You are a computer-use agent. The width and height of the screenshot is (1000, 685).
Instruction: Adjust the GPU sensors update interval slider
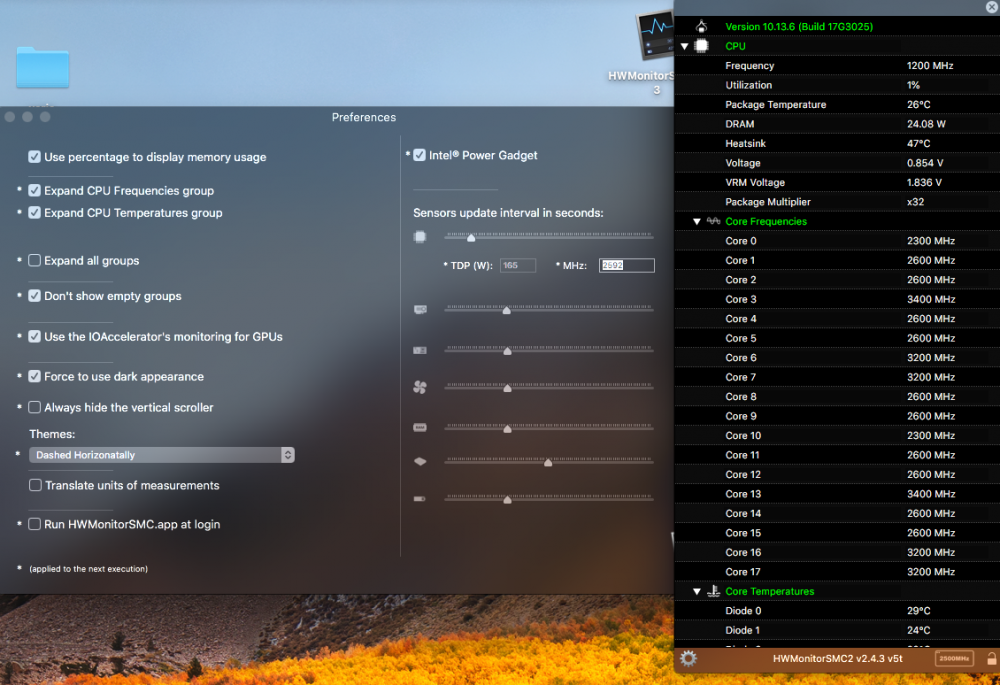tap(506, 310)
